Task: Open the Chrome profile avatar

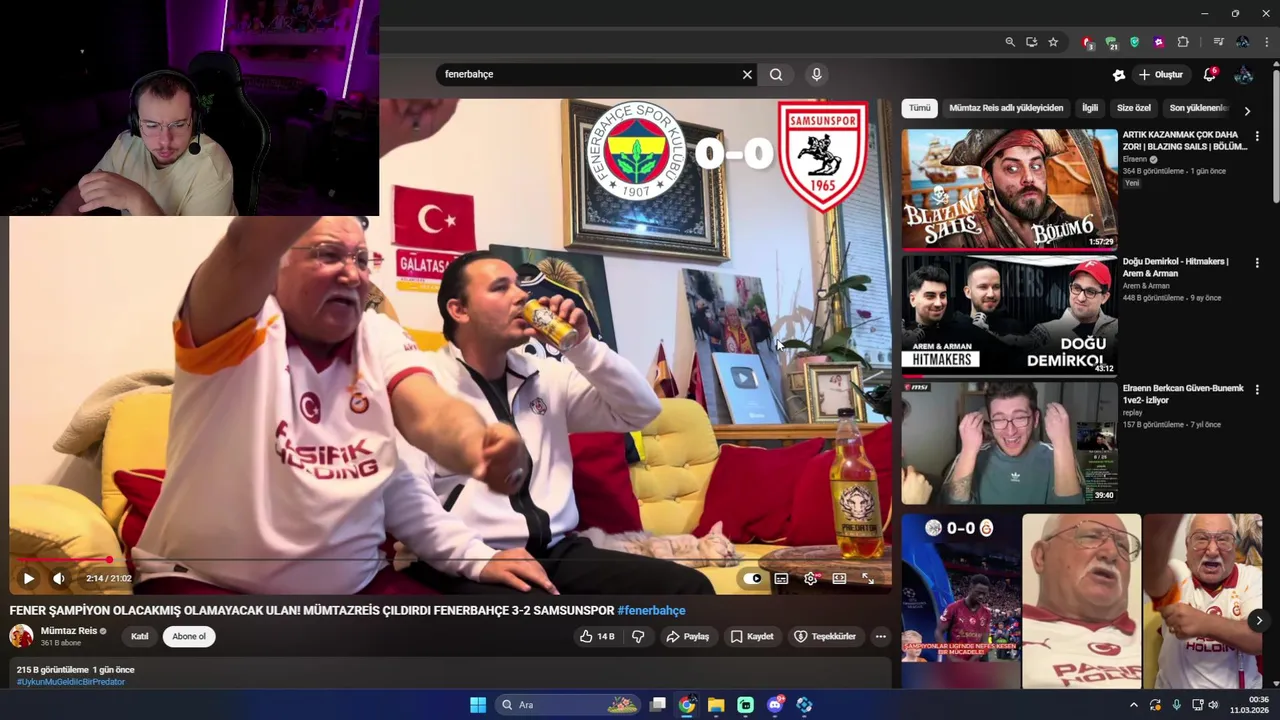Action: point(1243,42)
